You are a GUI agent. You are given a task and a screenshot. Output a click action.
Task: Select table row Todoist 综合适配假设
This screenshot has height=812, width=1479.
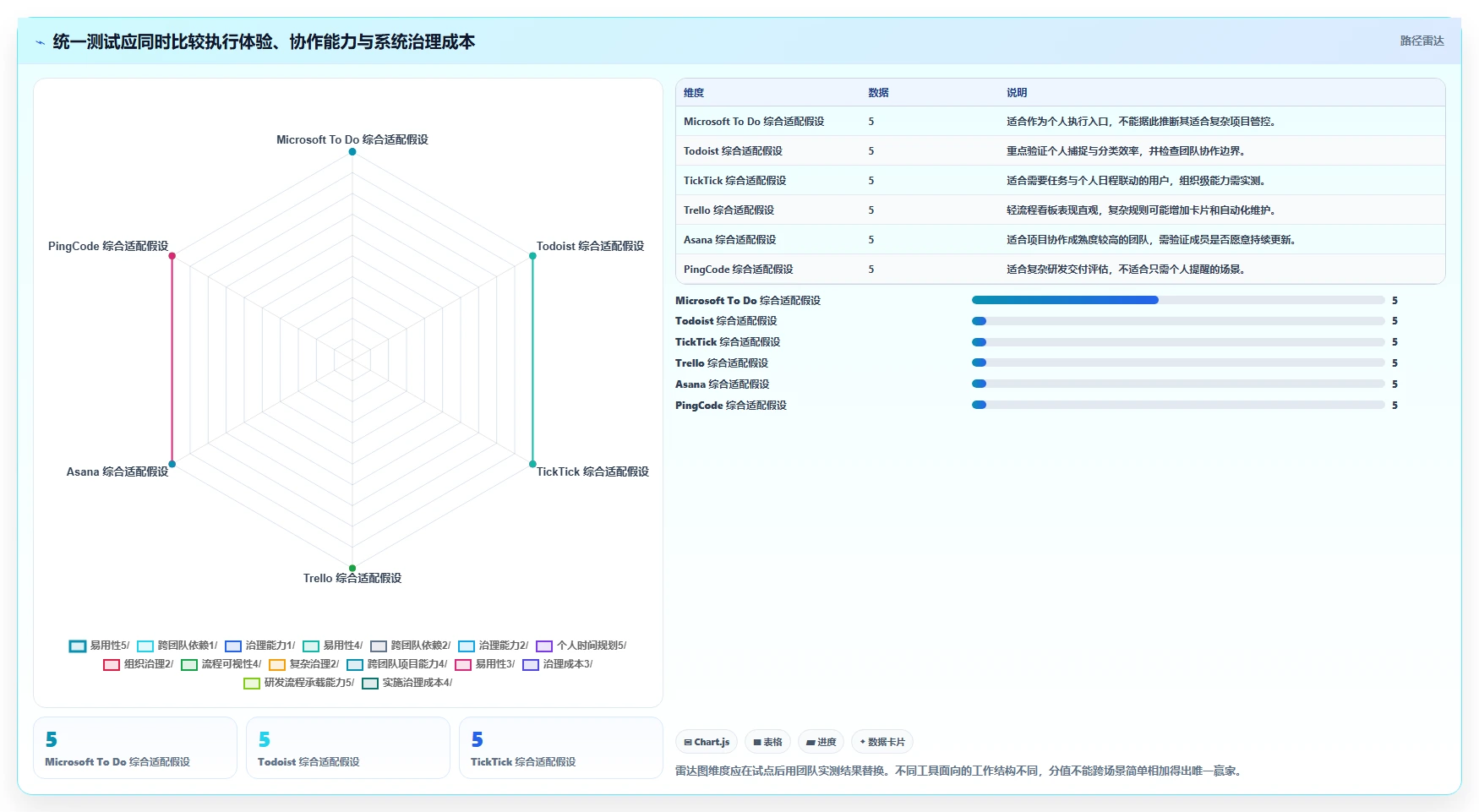click(1061, 151)
